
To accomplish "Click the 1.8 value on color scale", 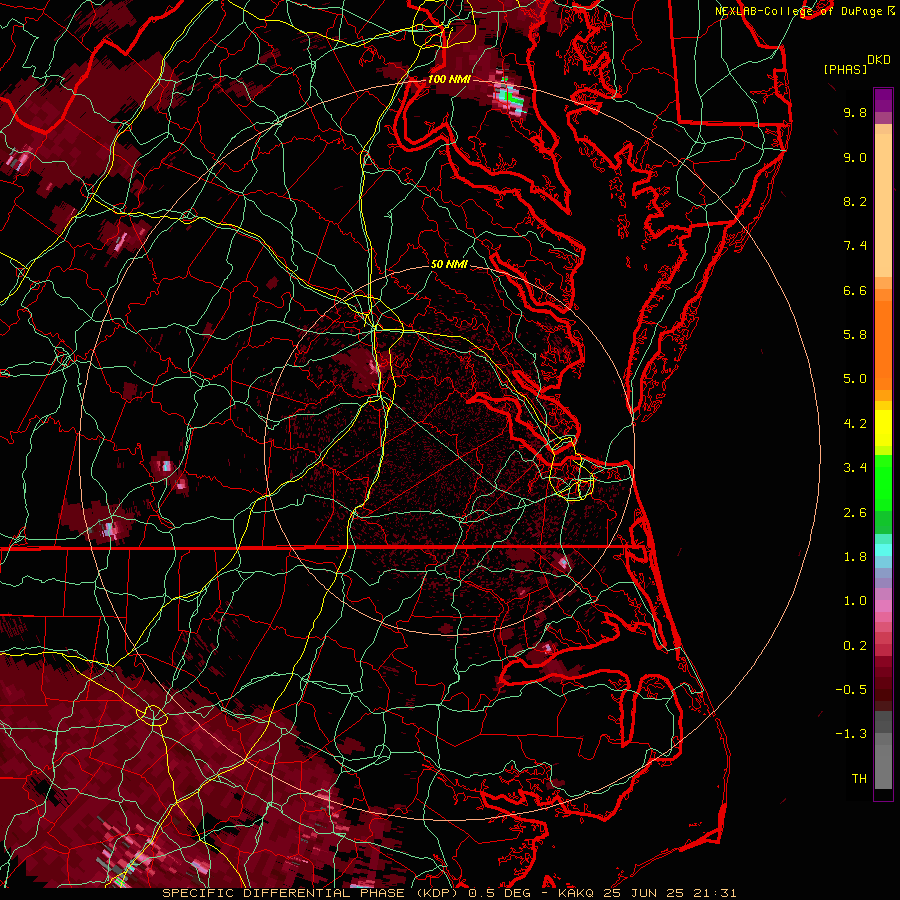I will (855, 557).
